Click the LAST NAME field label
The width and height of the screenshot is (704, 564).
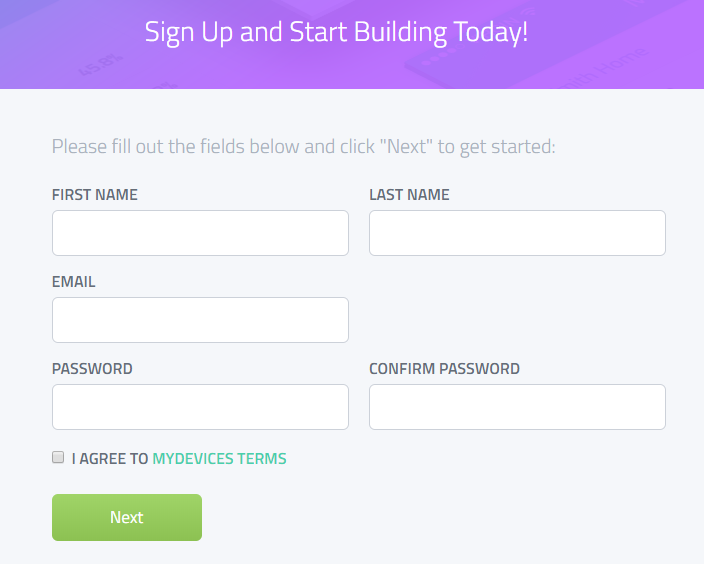pos(409,195)
